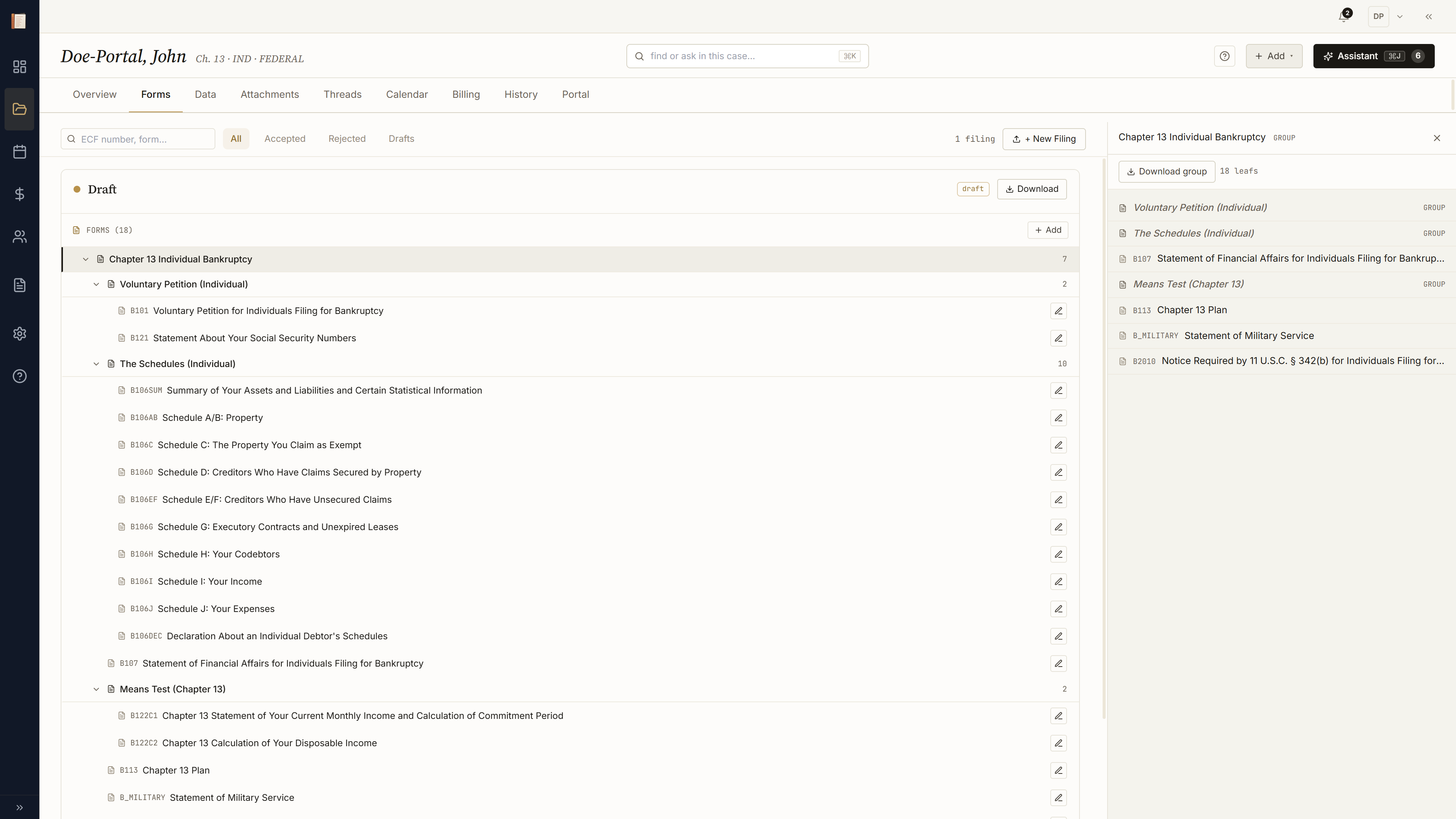Edit Schedule A/B: Property pencil icon

pos(1058,418)
